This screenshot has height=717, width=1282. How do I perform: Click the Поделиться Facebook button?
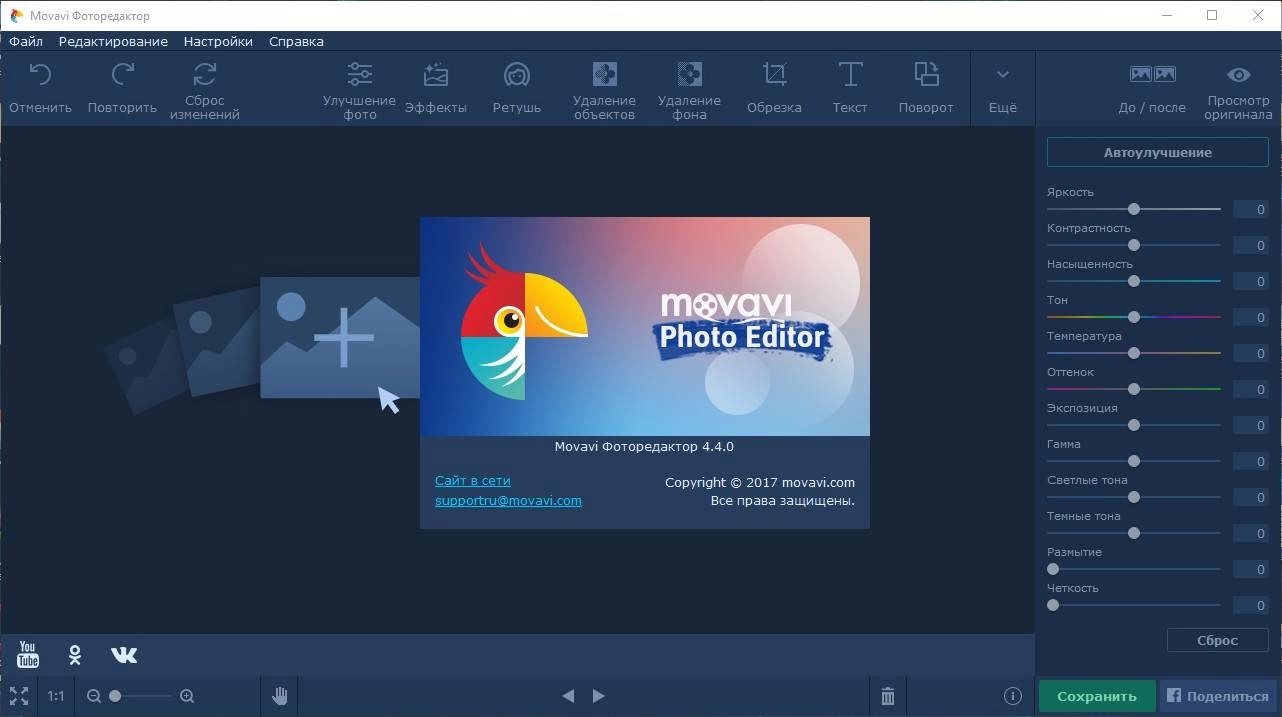[x=1218, y=696]
